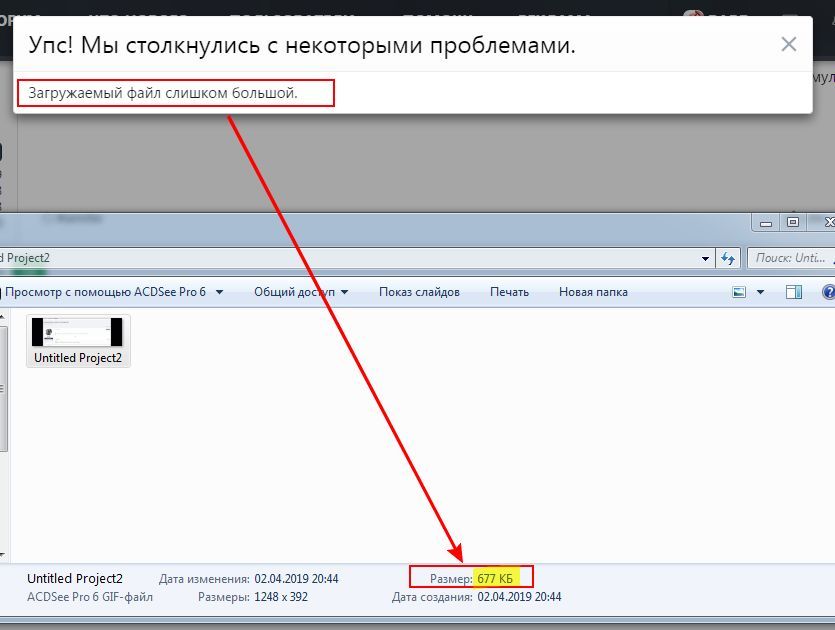Click modification date '02.04.2019 20:44'

(296, 579)
